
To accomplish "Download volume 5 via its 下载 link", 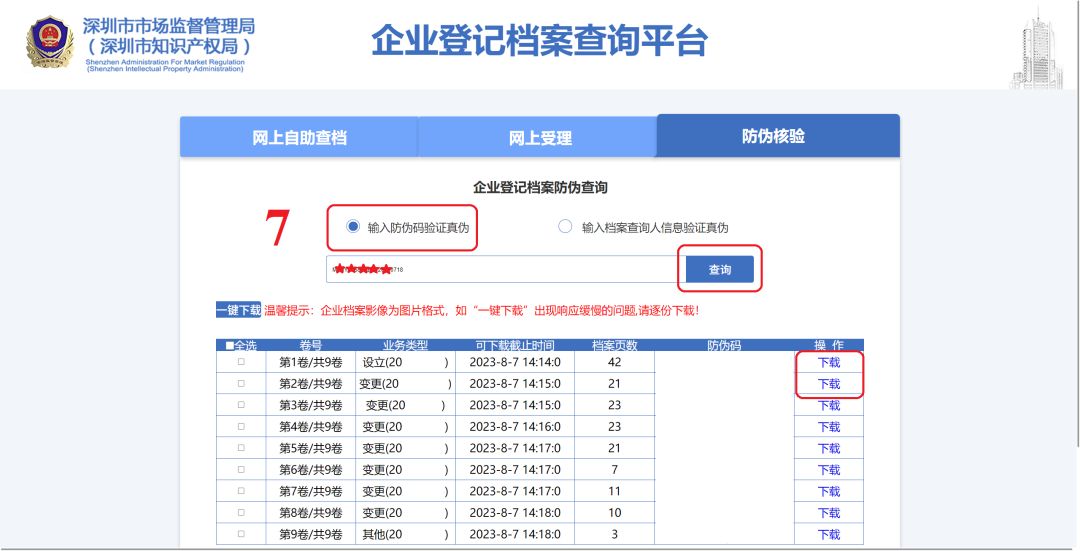I will coord(829,448).
